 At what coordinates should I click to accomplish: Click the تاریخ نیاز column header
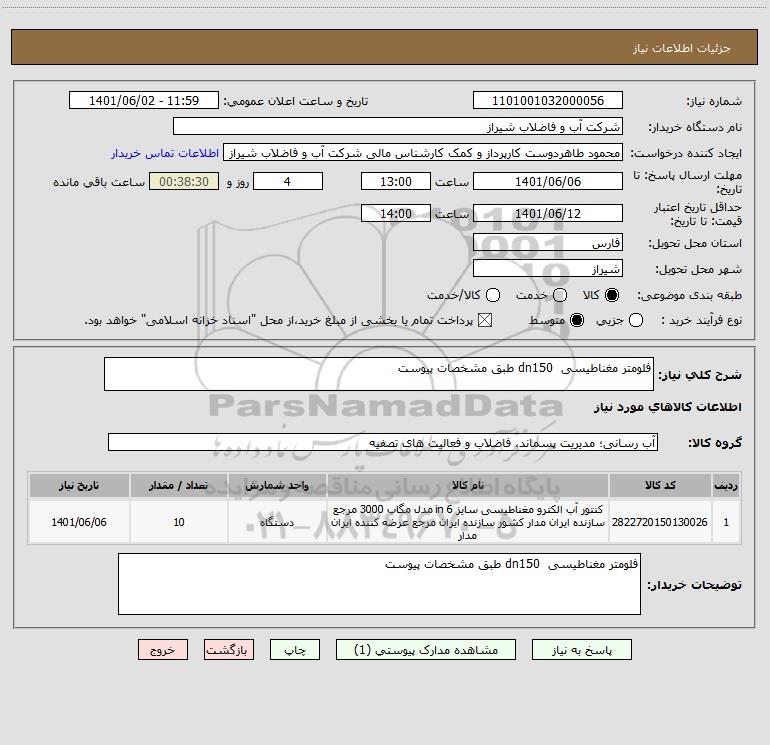tap(79, 485)
